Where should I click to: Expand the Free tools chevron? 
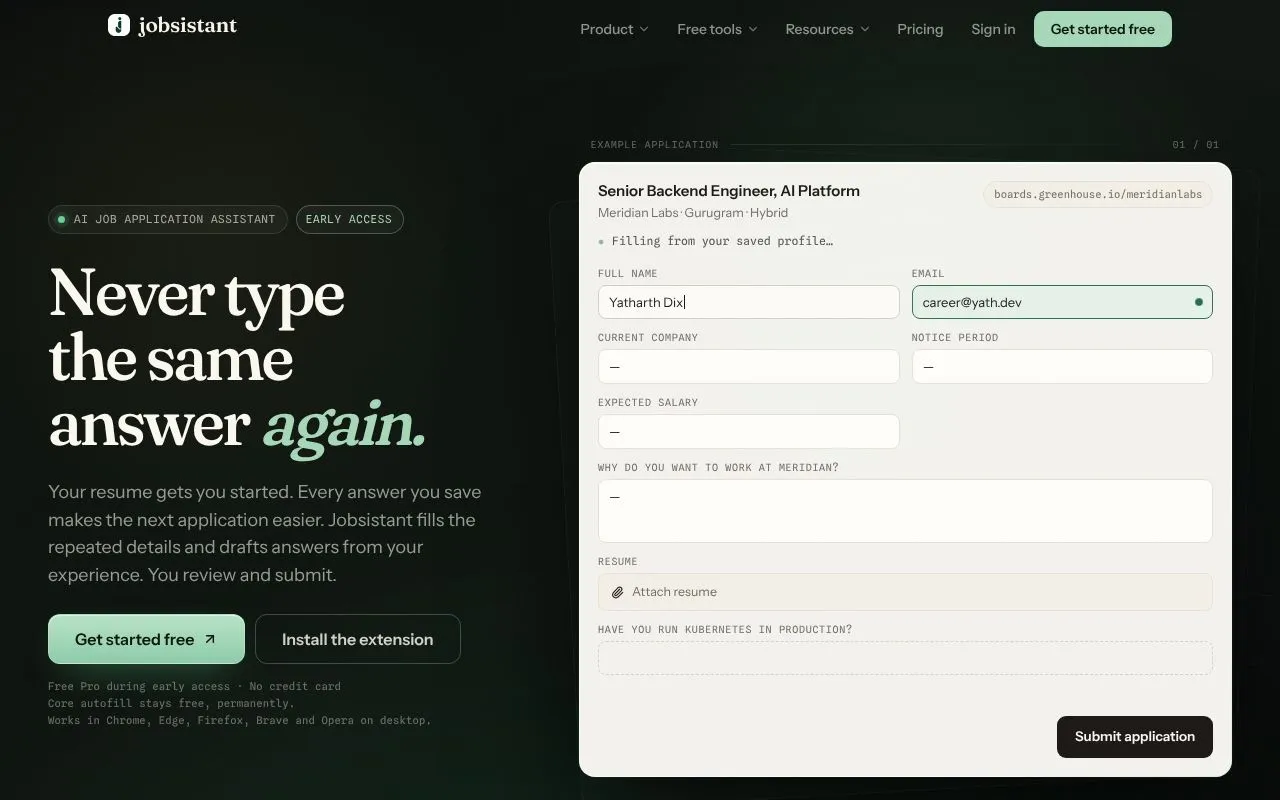(x=753, y=30)
